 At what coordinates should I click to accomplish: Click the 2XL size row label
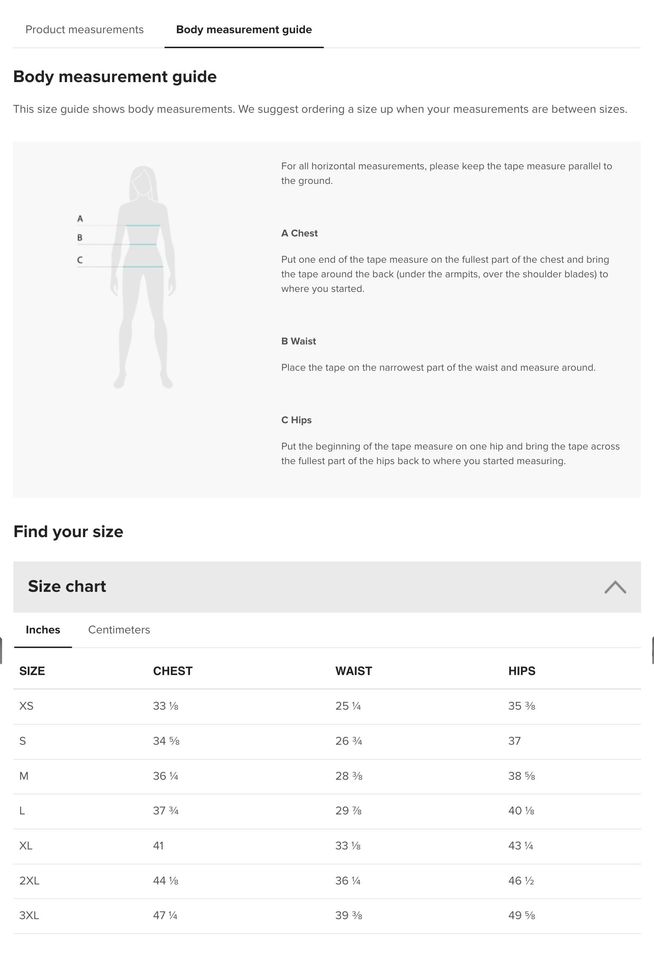point(29,880)
